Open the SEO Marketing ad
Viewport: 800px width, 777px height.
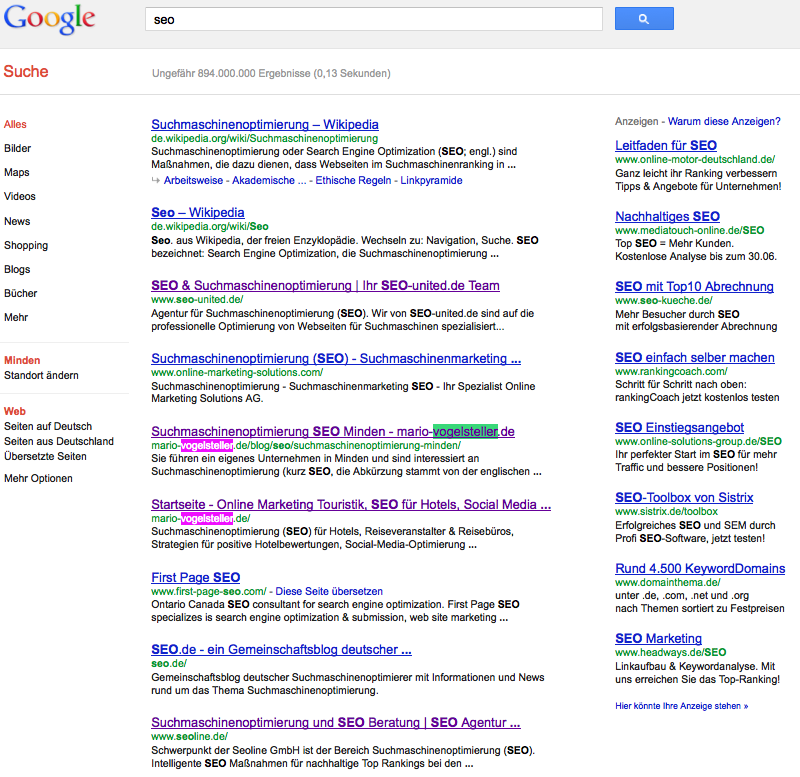point(659,638)
